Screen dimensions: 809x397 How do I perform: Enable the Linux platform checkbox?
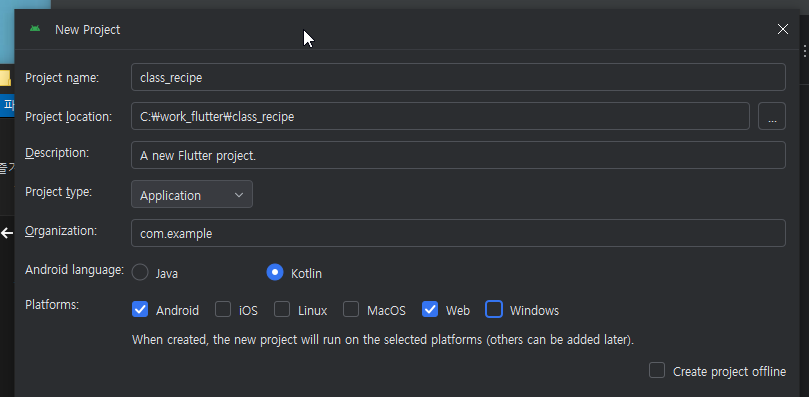pos(282,309)
